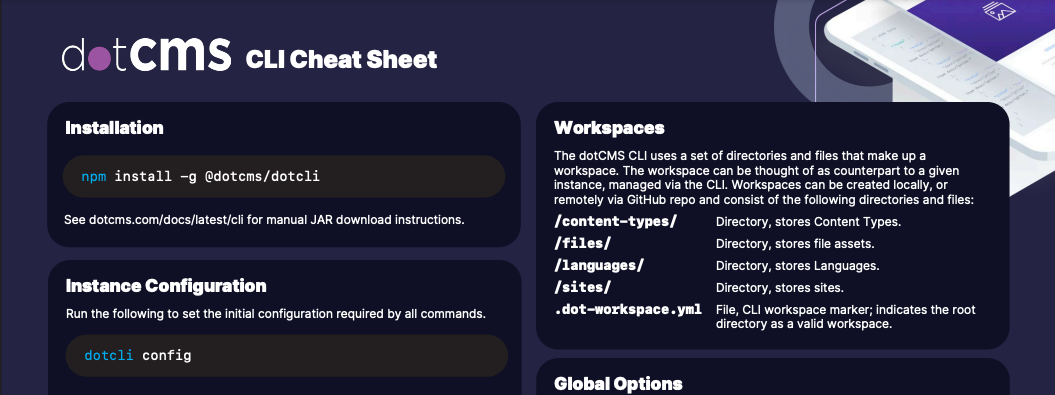
Task: Click the '.dot-workspace.yml' file entry
Action: click(628, 310)
